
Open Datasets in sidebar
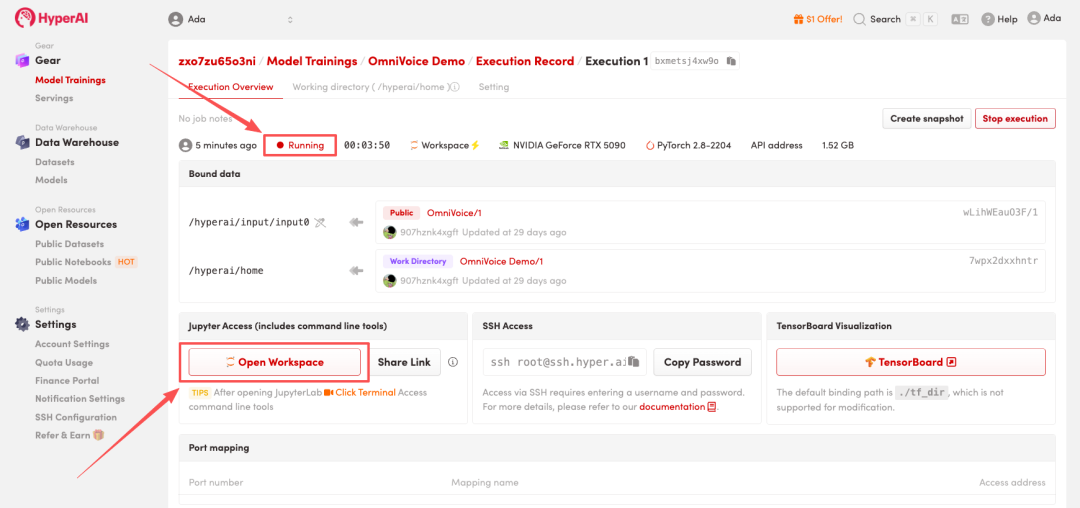(54, 162)
